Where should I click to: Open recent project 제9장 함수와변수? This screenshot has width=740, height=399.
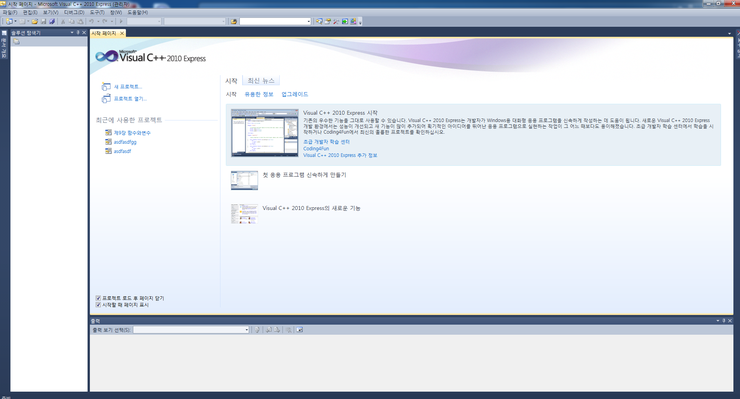(x=132, y=133)
